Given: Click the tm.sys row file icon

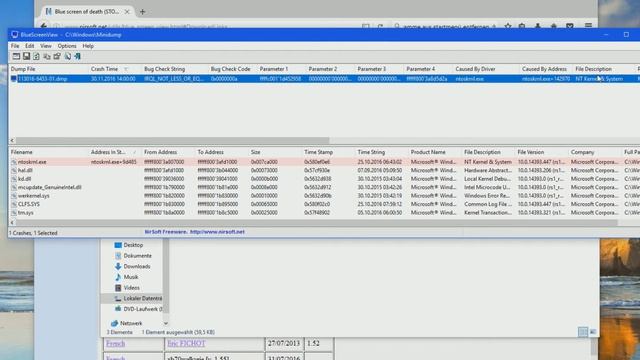Looking at the screenshot, I should (14, 213).
